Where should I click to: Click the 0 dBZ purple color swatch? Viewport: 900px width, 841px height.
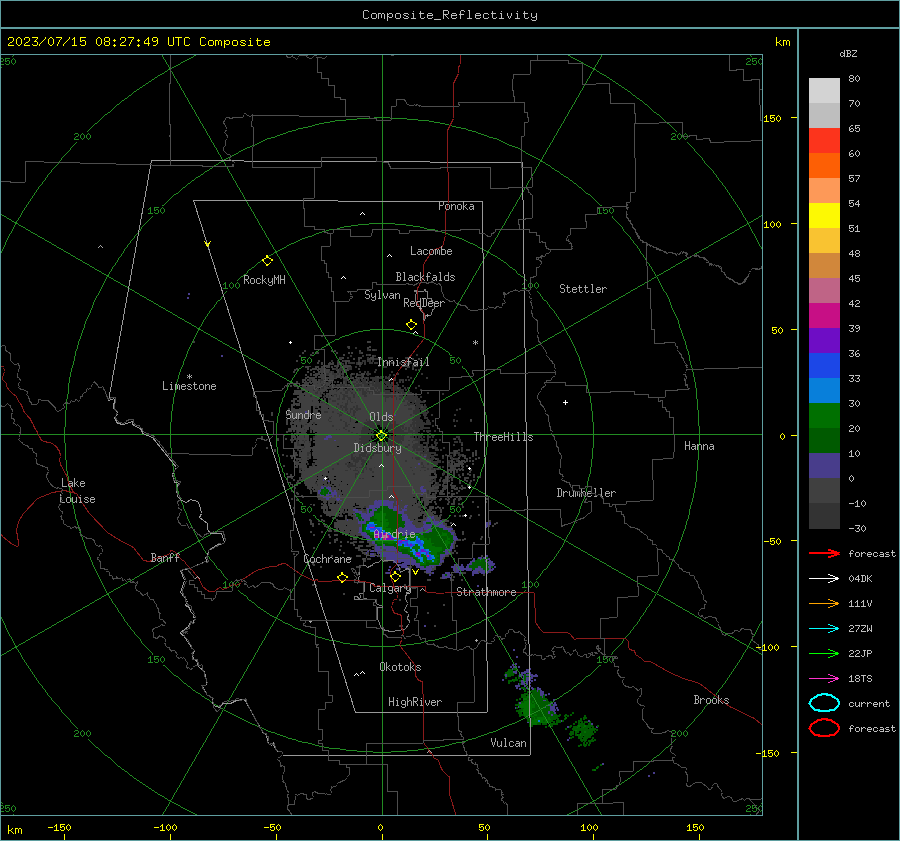824,466
